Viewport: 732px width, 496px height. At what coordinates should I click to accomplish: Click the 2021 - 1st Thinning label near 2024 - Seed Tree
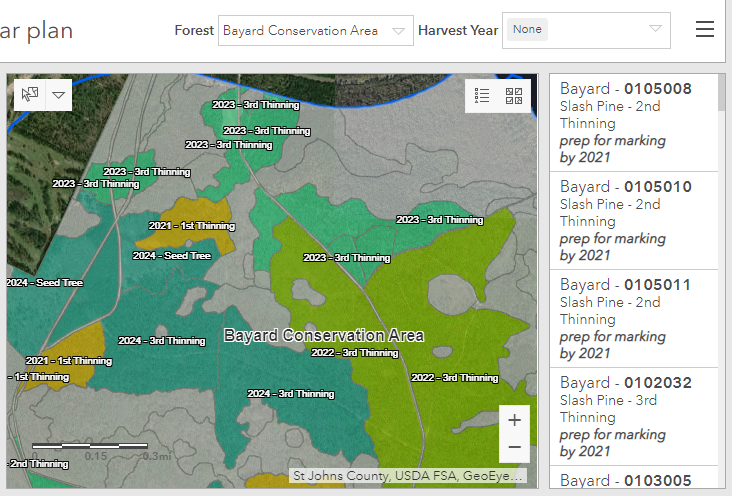(192, 226)
